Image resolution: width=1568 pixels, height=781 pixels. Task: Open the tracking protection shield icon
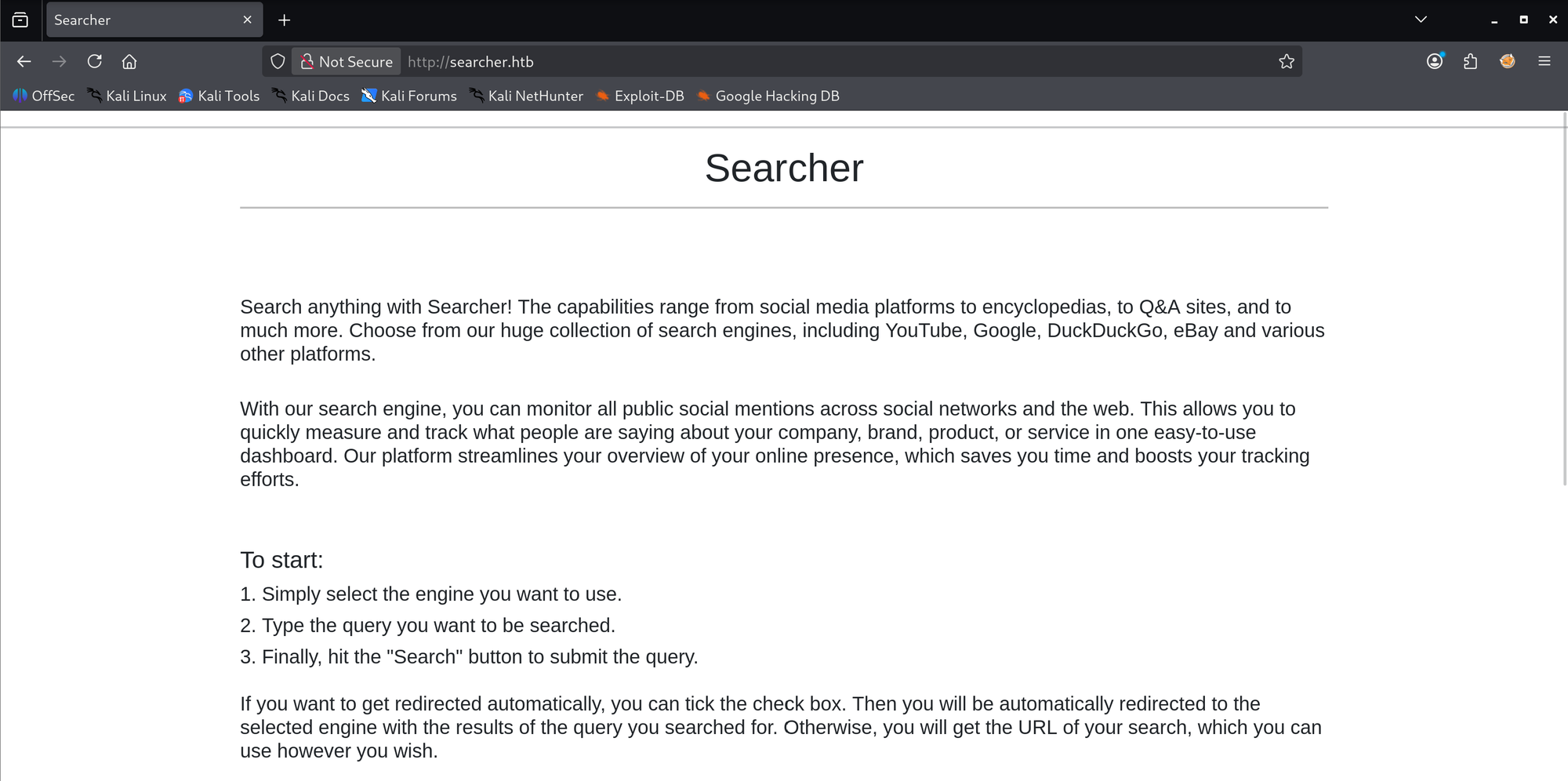click(278, 61)
